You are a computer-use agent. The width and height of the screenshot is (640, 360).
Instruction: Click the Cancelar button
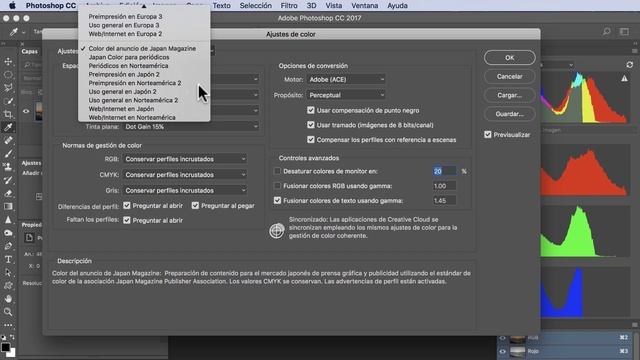click(509, 76)
